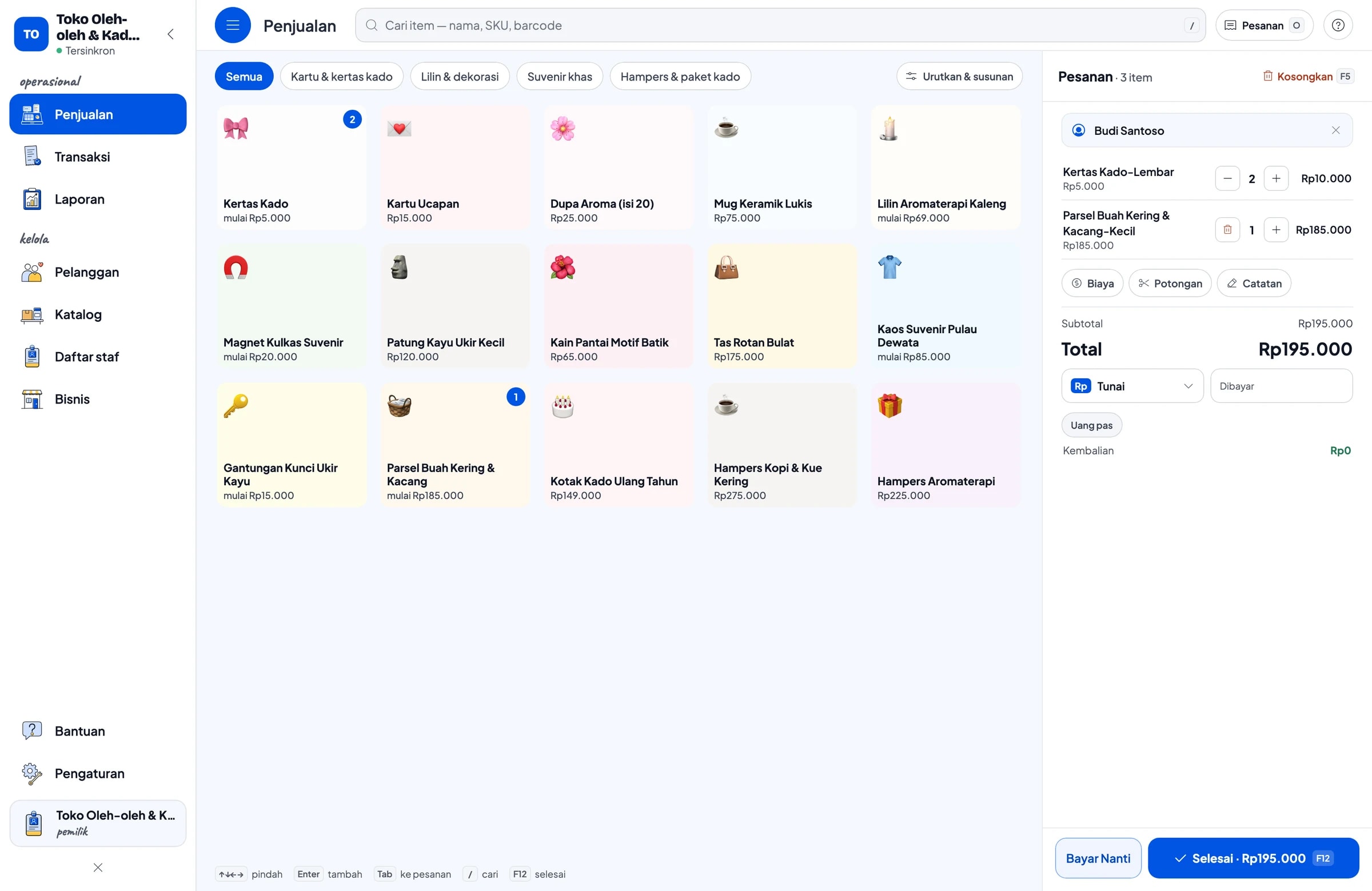Remove customer Budi Santoso with X
Screen dimensions: 1372x891
1335,130
